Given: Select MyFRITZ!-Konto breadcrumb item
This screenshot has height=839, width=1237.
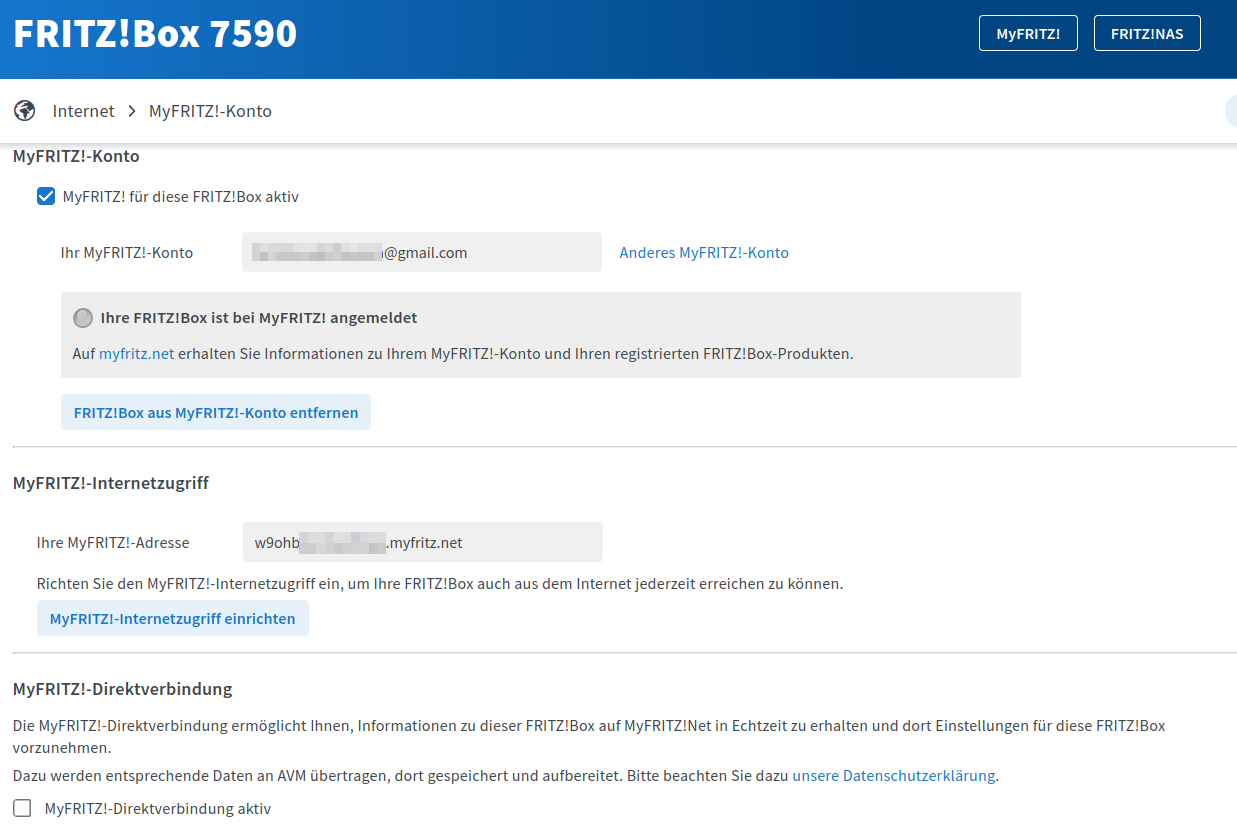Looking at the screenshot, I should pos(210,111).
